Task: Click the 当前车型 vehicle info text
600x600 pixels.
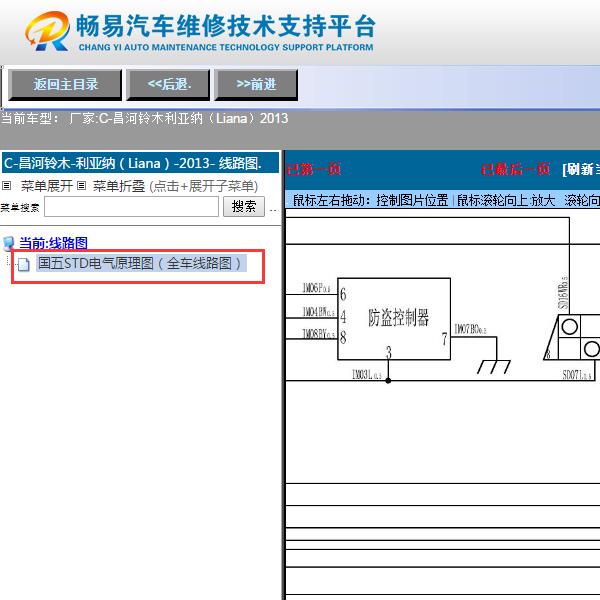Action: [145, 118]
